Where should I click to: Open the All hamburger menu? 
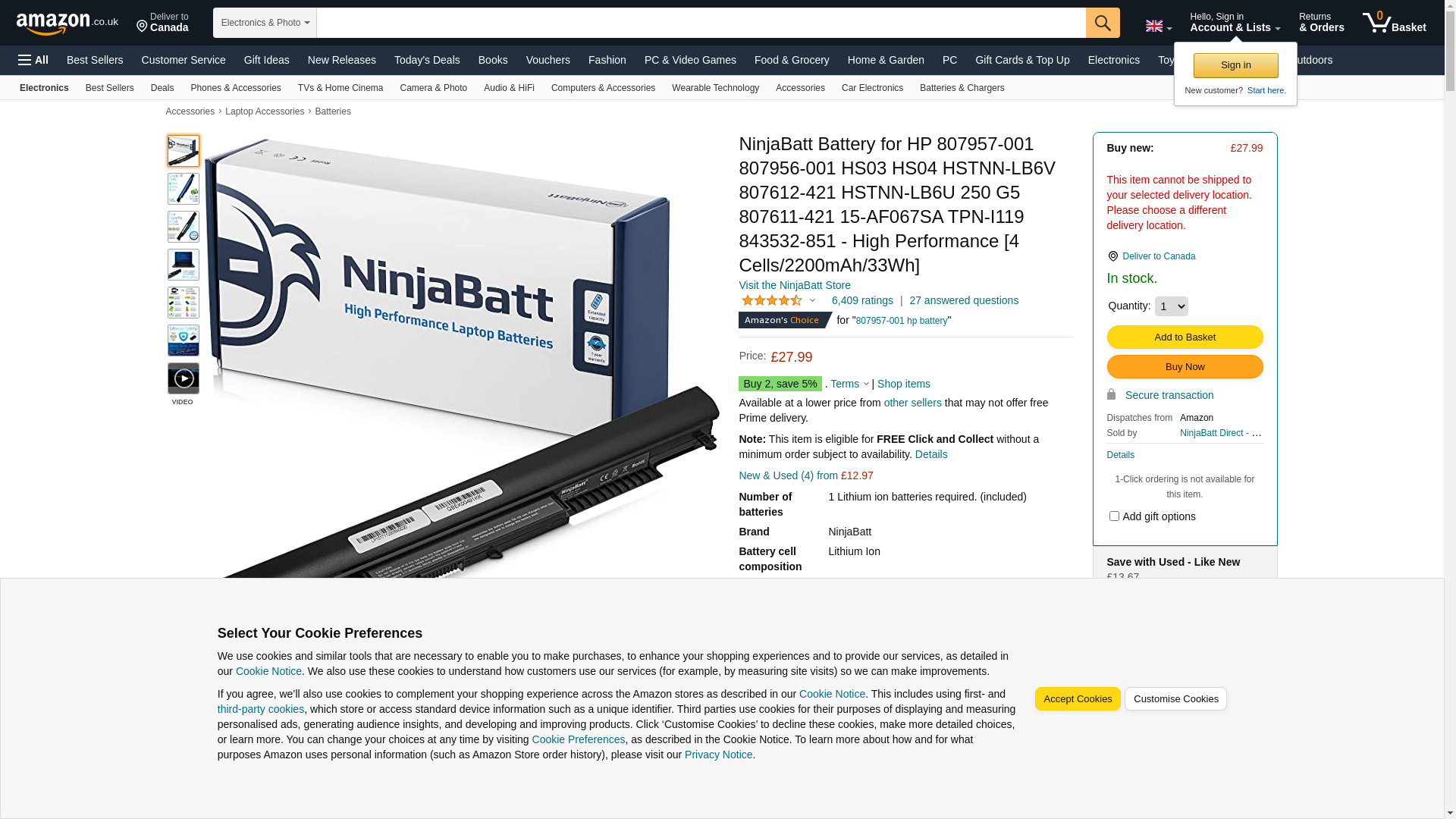33,60
